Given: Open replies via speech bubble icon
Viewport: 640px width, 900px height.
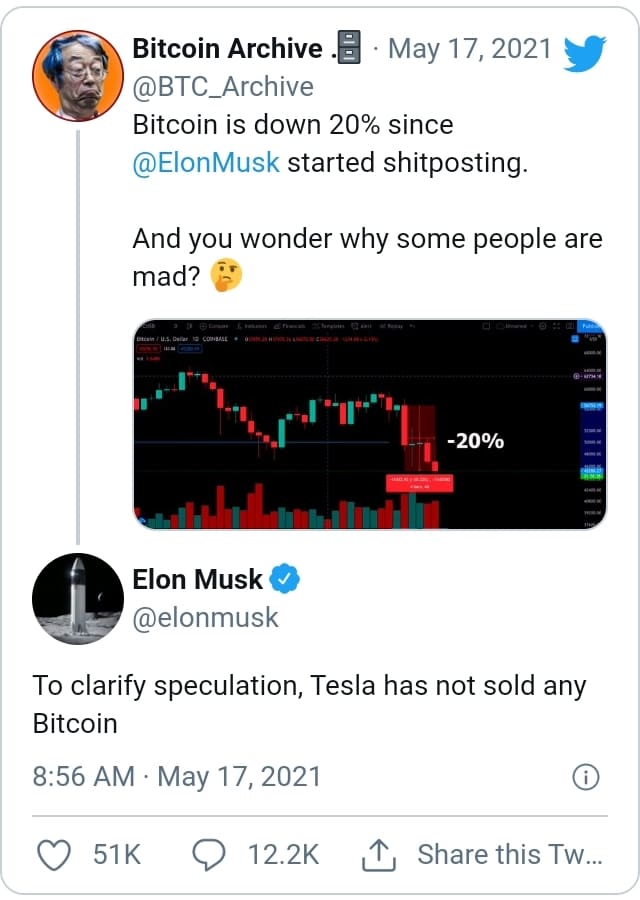Looking at the screenshot, I should pyautogui.click(x=208, y=855).
